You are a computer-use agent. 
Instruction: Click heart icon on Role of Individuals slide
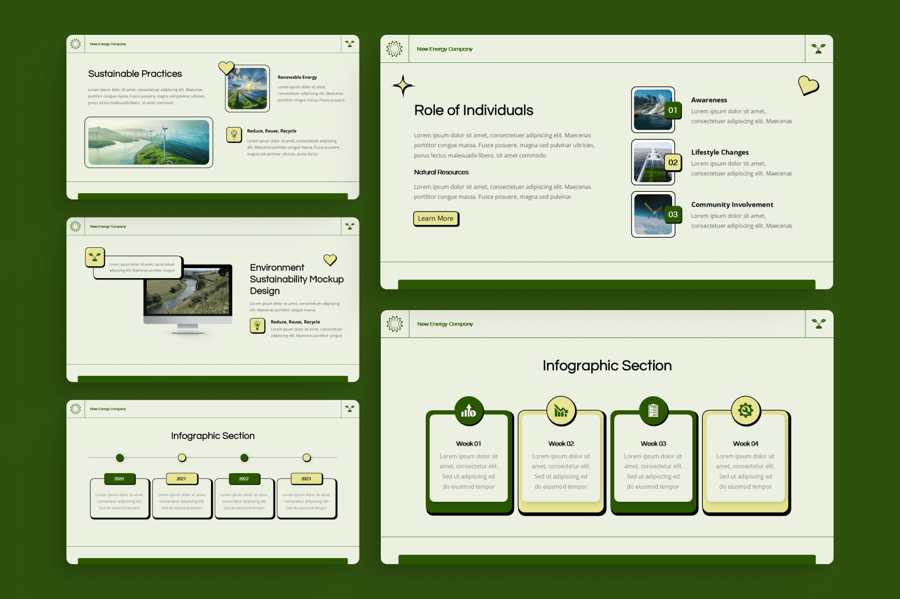pos(808,86)
